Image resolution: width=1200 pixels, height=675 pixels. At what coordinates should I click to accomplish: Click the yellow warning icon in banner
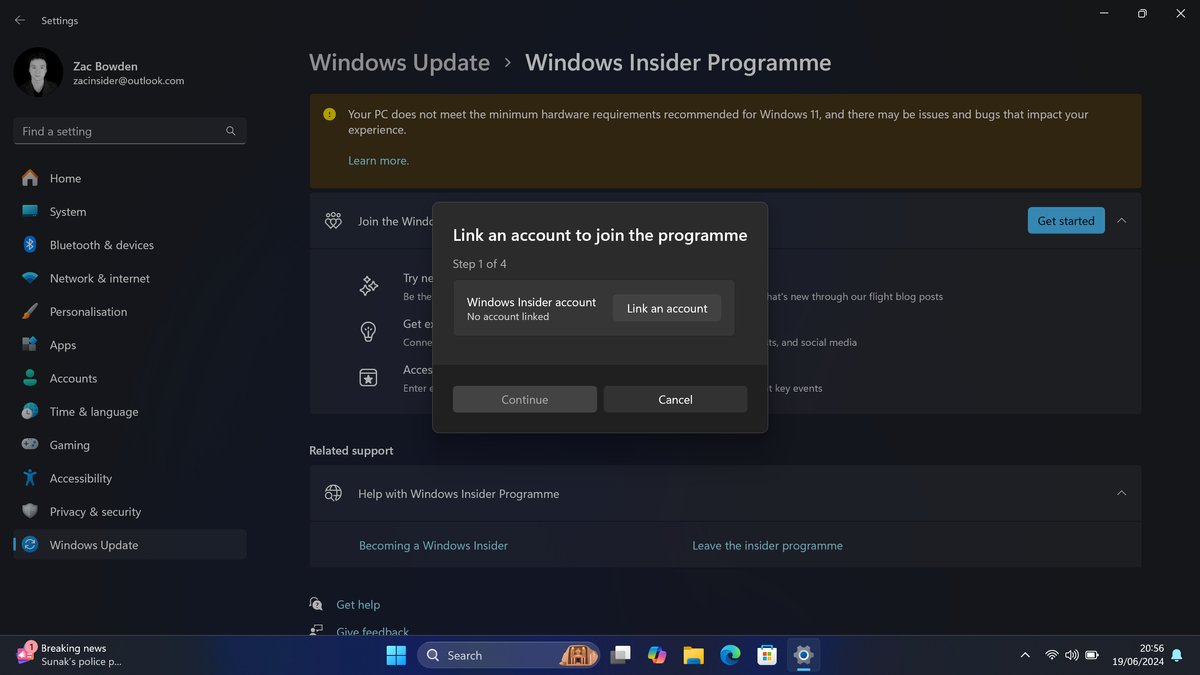pos(330,115)
